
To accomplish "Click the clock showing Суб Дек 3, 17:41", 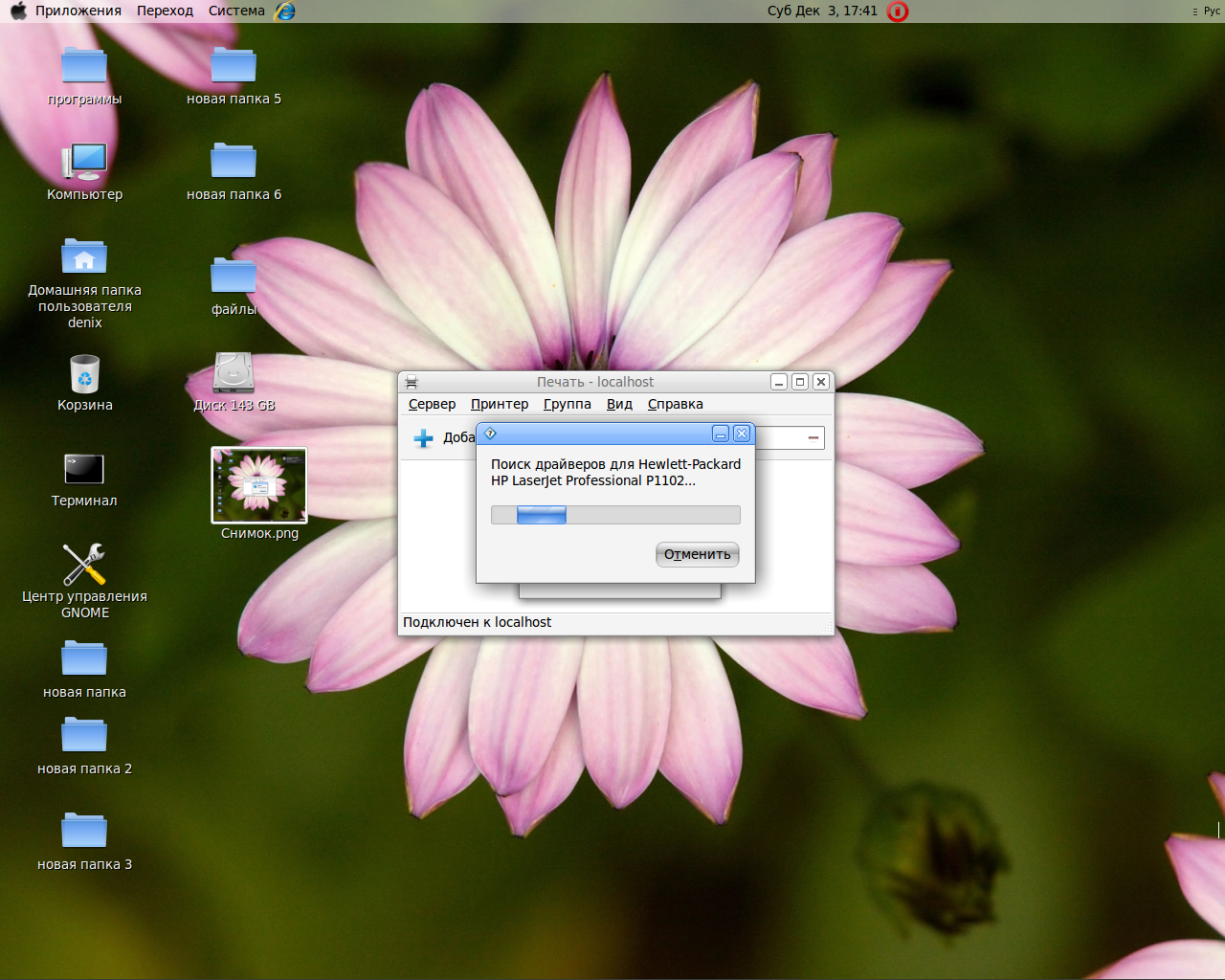I will point(822,11).
